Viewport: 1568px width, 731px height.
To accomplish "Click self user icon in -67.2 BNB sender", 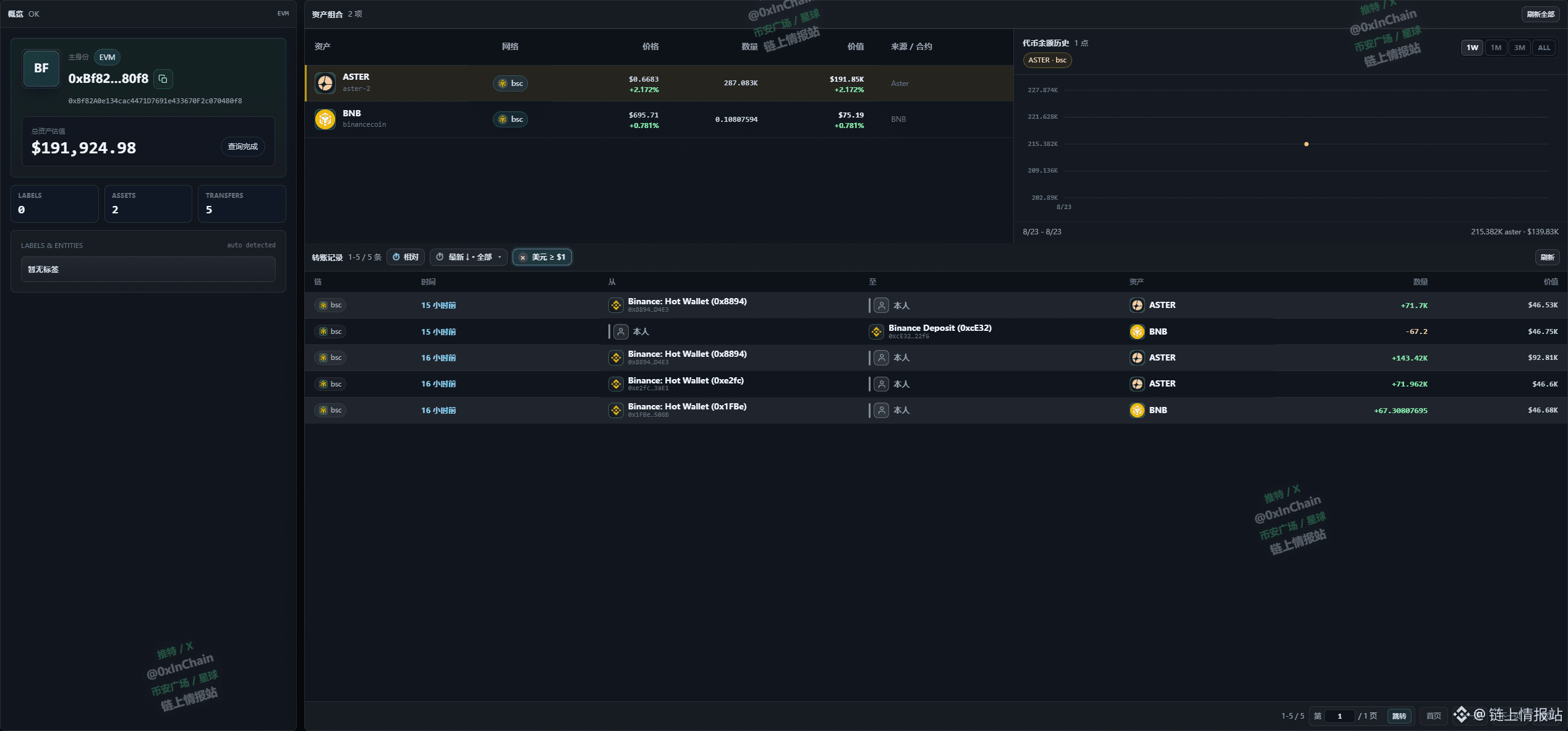I will click(x=621, y=332).
